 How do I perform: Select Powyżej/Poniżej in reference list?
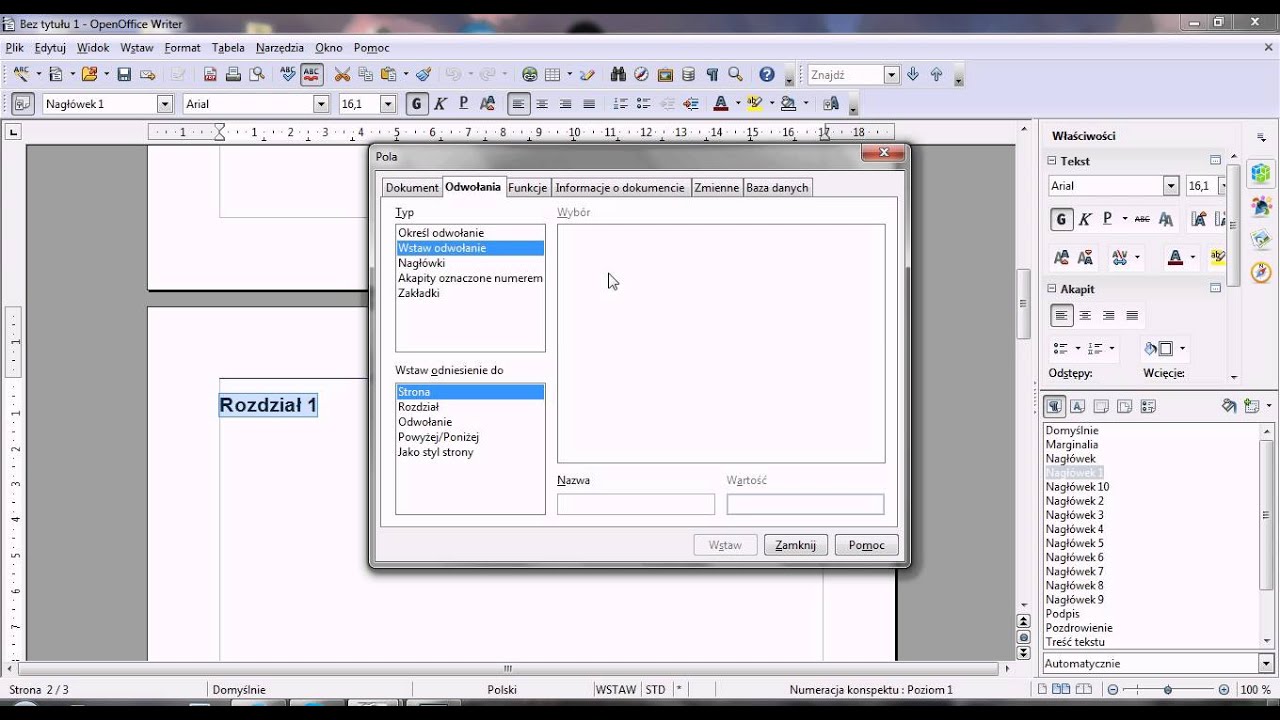[x=470, y=437]
